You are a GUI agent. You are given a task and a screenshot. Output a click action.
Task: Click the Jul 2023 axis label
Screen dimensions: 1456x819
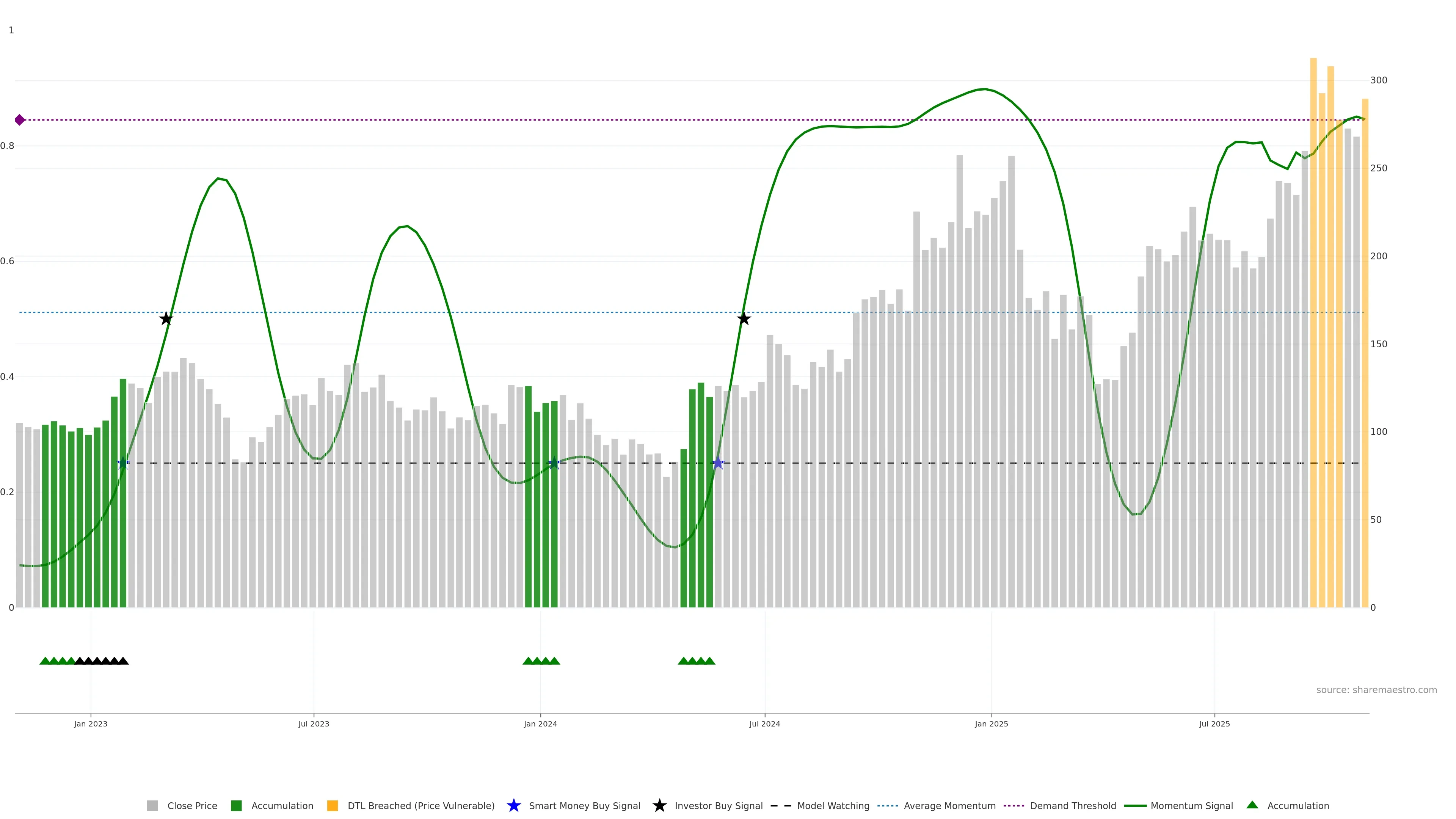(314, 724)
